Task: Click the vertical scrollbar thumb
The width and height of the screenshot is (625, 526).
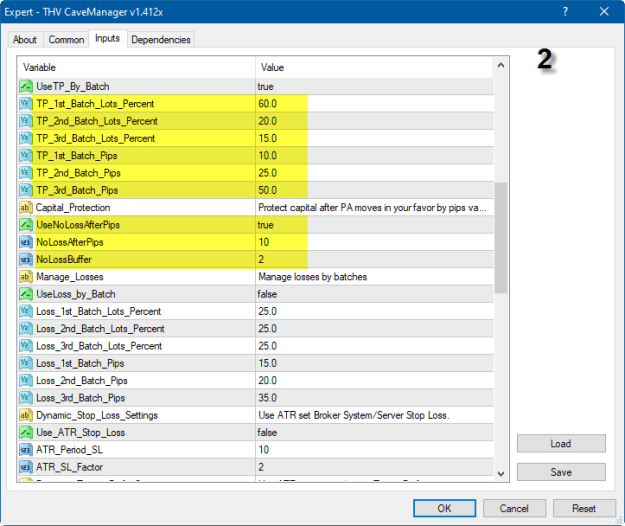Action: 501,238
